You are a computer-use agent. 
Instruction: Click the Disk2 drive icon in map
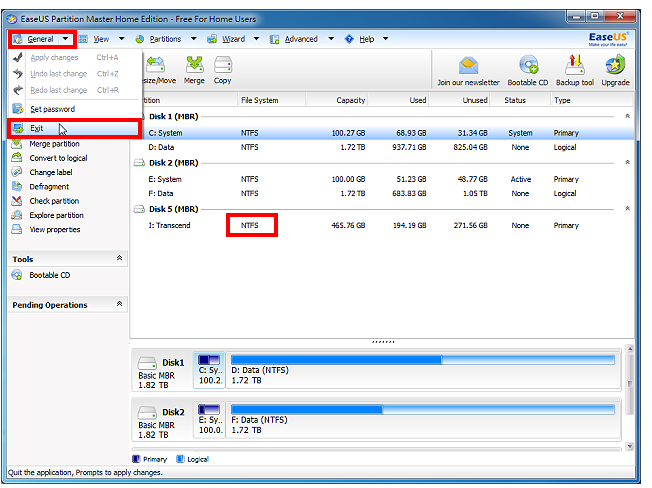coord(147,412)
